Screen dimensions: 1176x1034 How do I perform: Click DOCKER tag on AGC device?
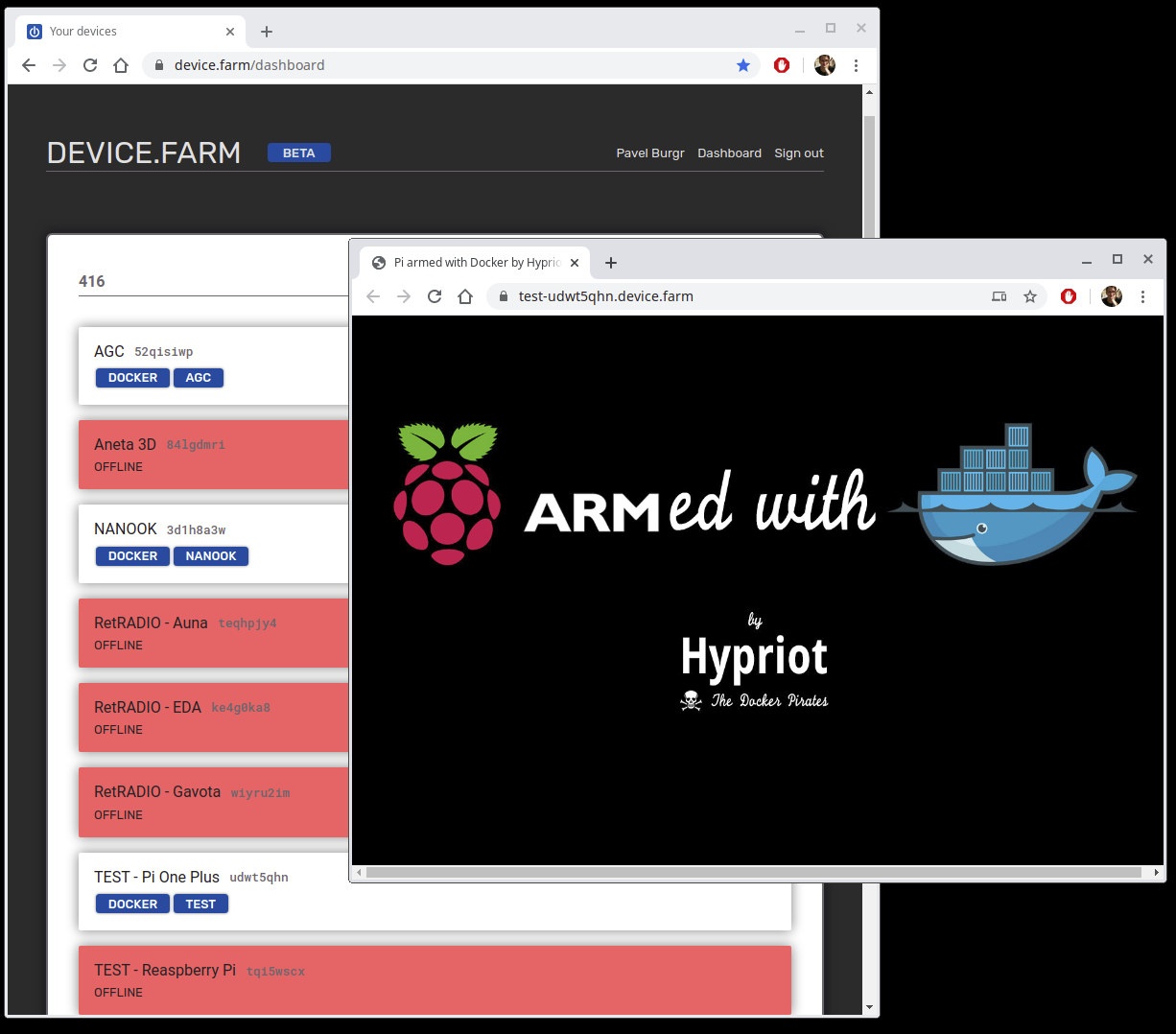tap(132, 378)
